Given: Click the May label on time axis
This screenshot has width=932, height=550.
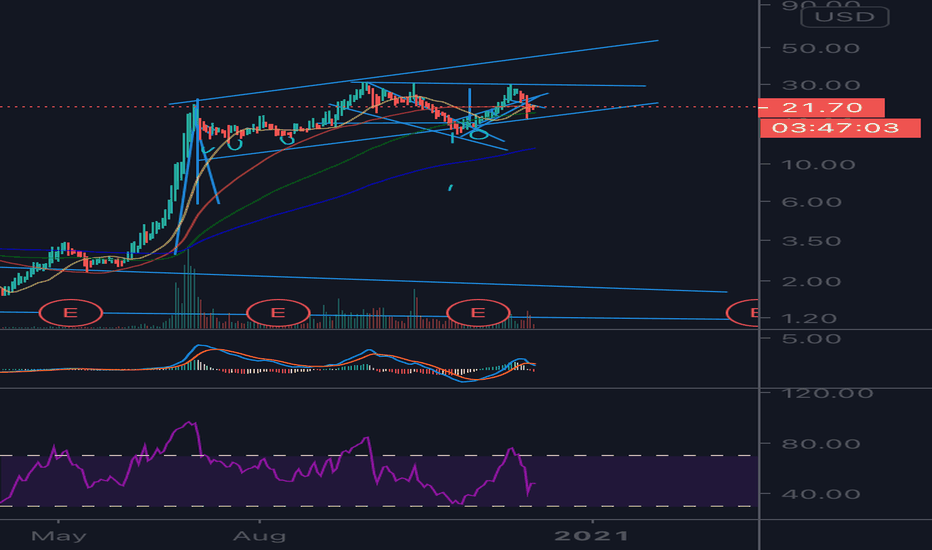Looking at the screenshot, I should [x=59, y=536].
